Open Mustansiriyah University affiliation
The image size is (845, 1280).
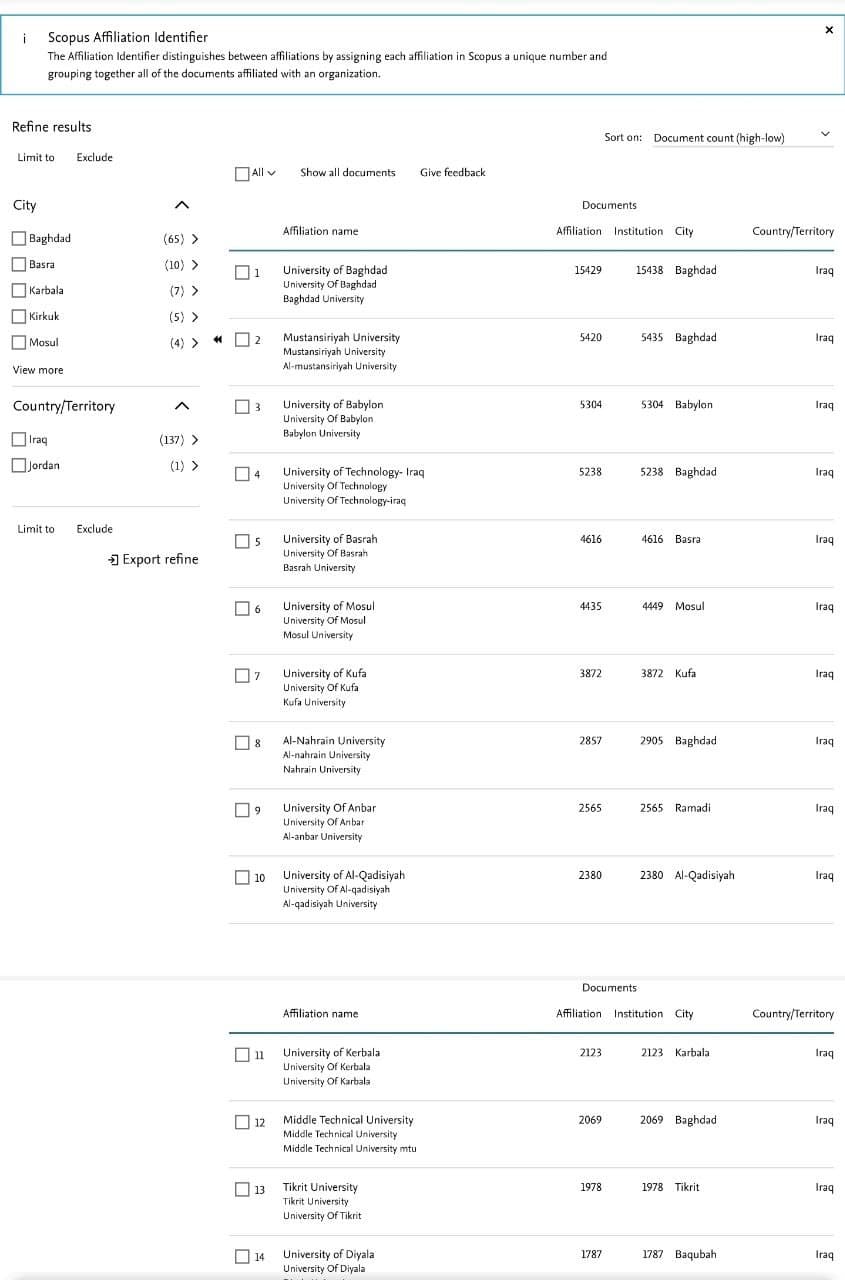(x=341, y=338)
